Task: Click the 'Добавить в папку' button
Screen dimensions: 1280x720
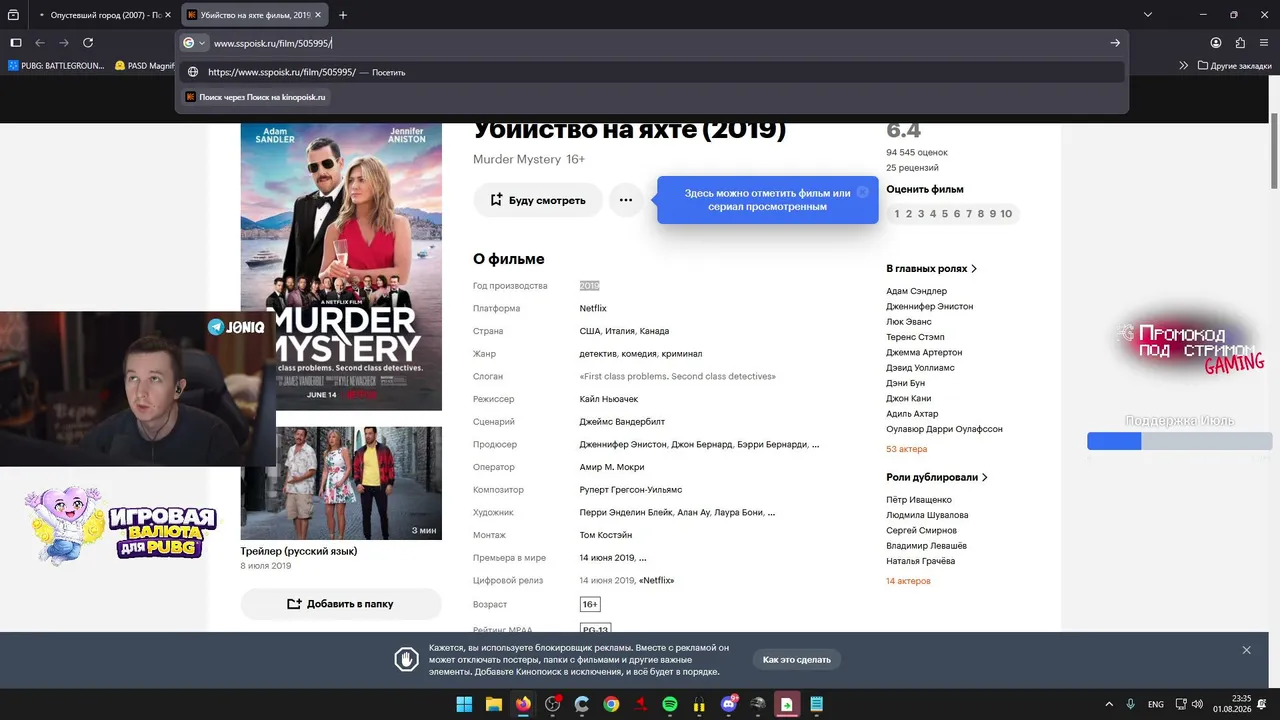Action: (x=341, y=604)
